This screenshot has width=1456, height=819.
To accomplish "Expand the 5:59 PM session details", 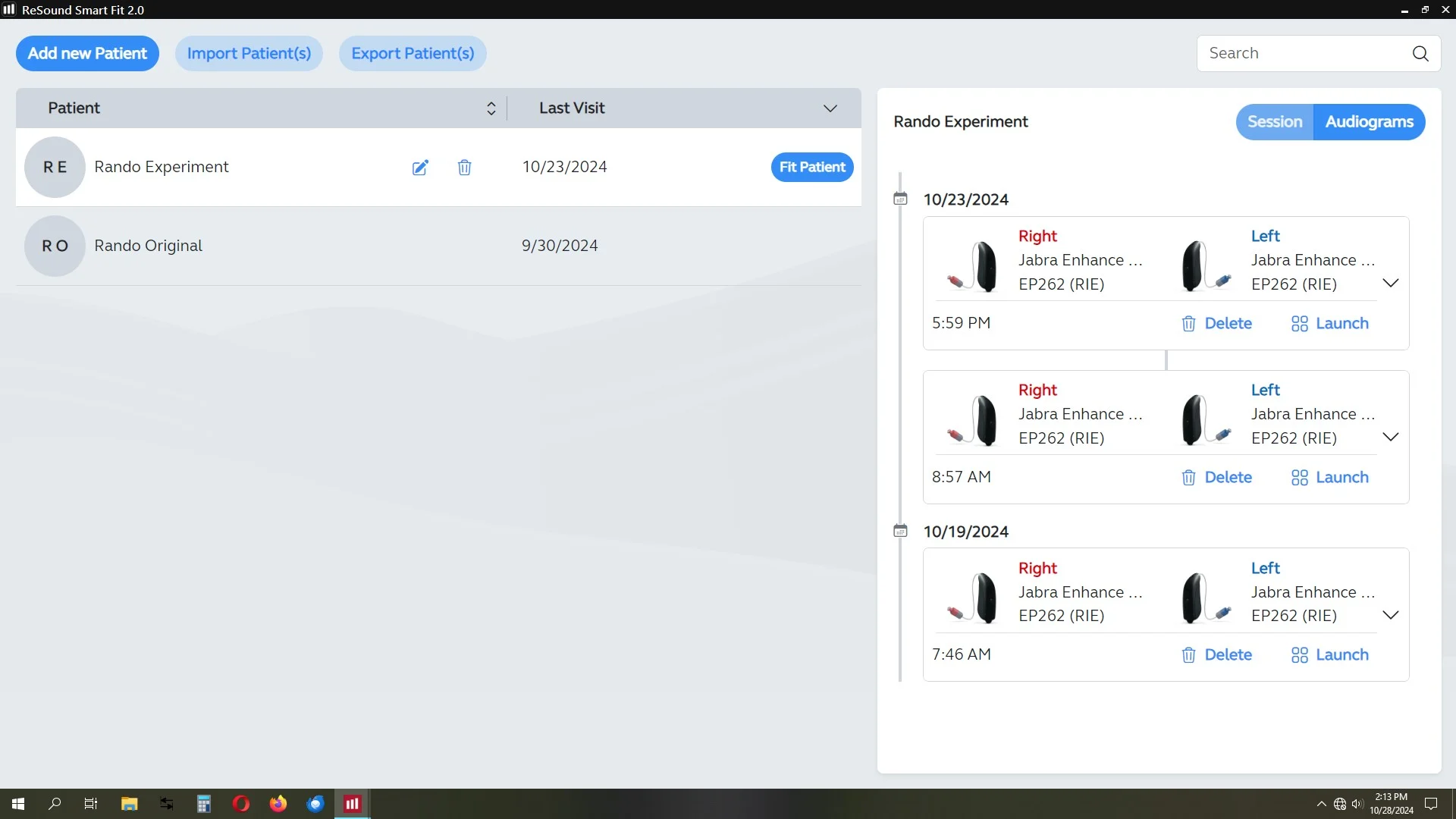I will [1390, 284].
